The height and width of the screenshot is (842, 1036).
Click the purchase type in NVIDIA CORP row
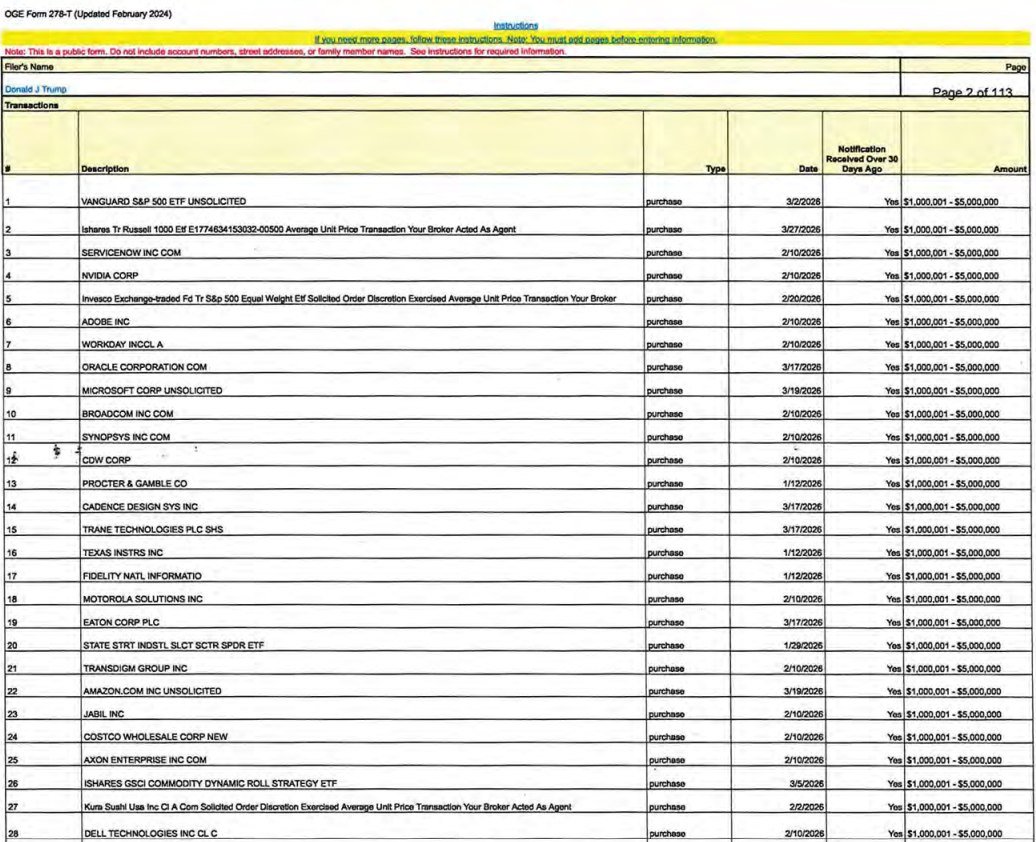[x=664, y=276]
